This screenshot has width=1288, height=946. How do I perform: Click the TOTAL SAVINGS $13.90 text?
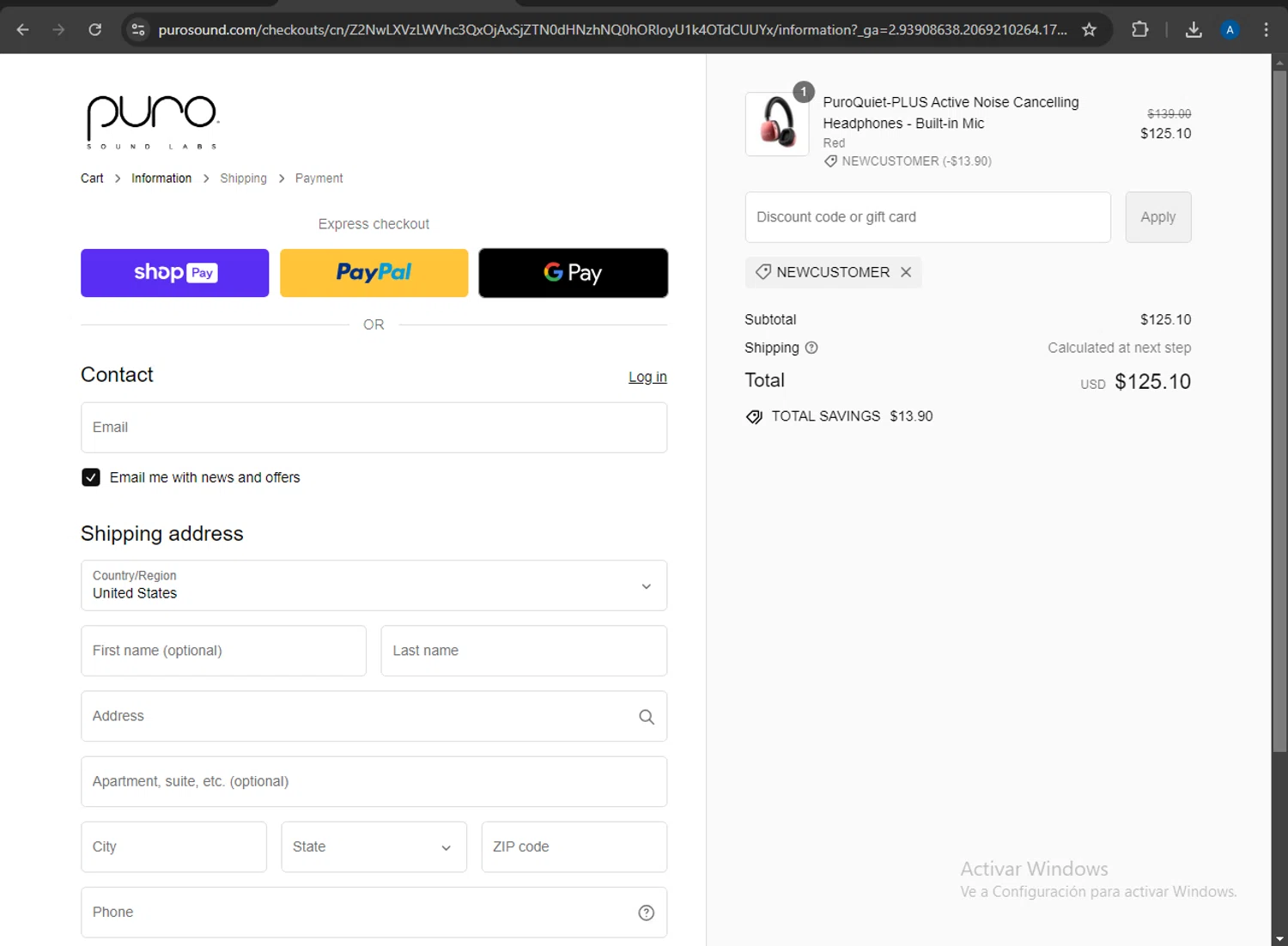tap(852, 416)
